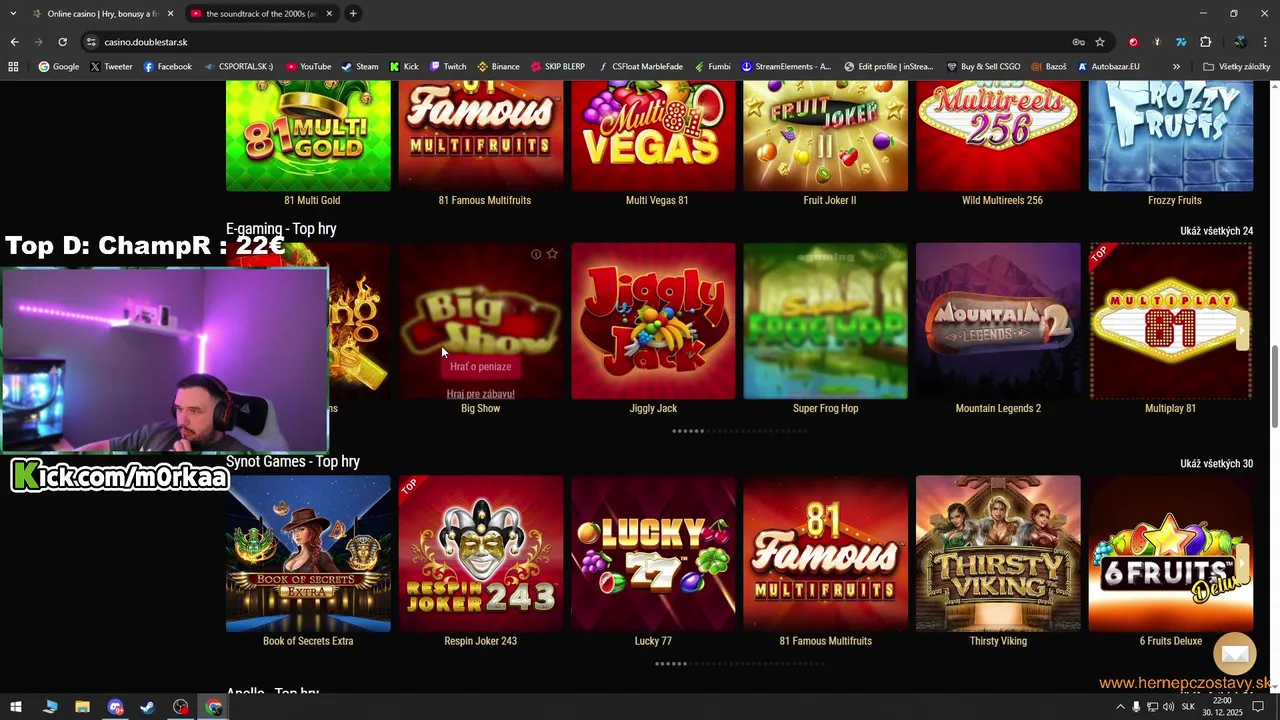Open the Thirsty Viking game
The image size is (1280, 720).
(x=998, y=554)
